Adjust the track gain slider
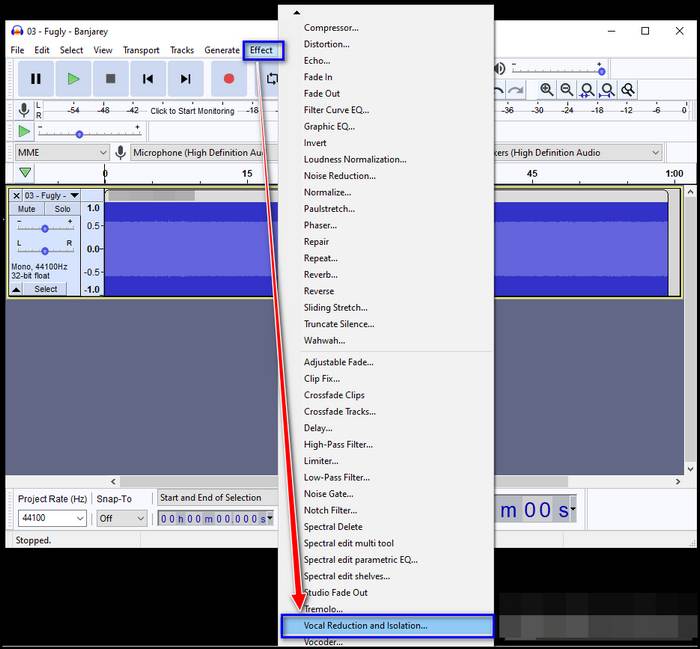Image resolution: width=700 pixels, height=649 pixels. (x=45, y=228)
